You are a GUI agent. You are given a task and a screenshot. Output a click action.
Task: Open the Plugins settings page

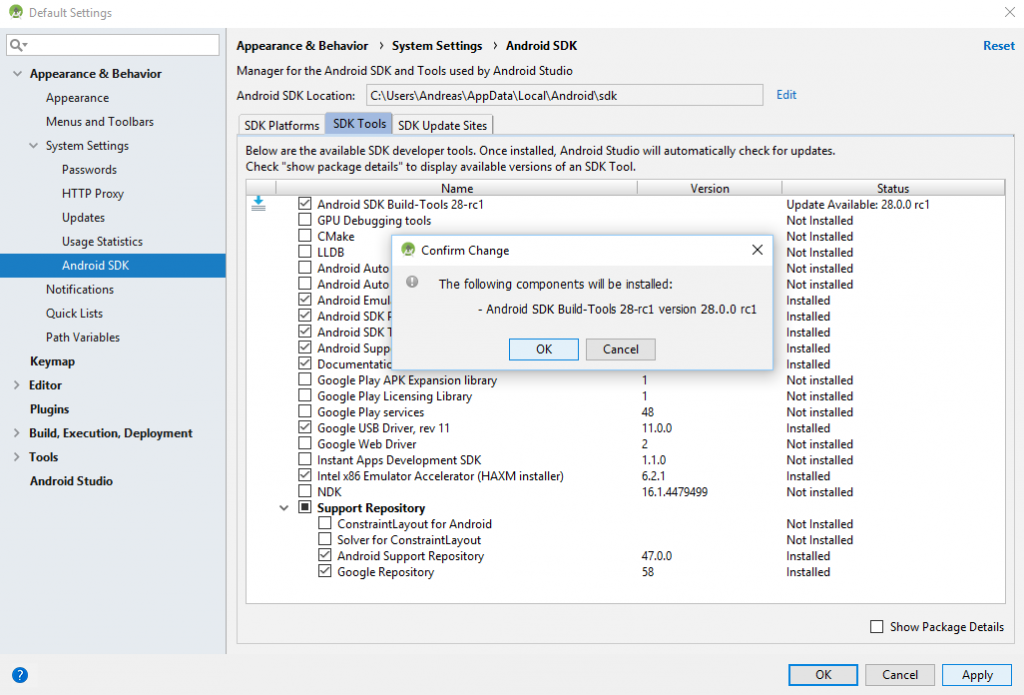coord(50,409)
